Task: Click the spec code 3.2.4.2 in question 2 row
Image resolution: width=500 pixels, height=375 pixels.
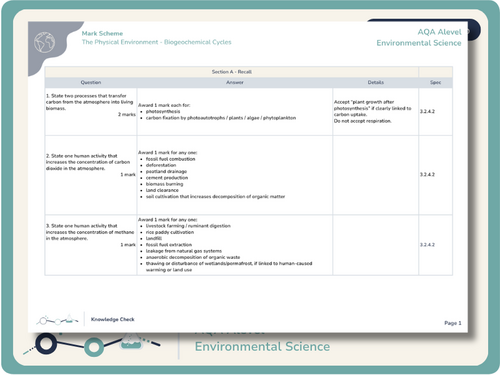Action: [x=427, y=174]
